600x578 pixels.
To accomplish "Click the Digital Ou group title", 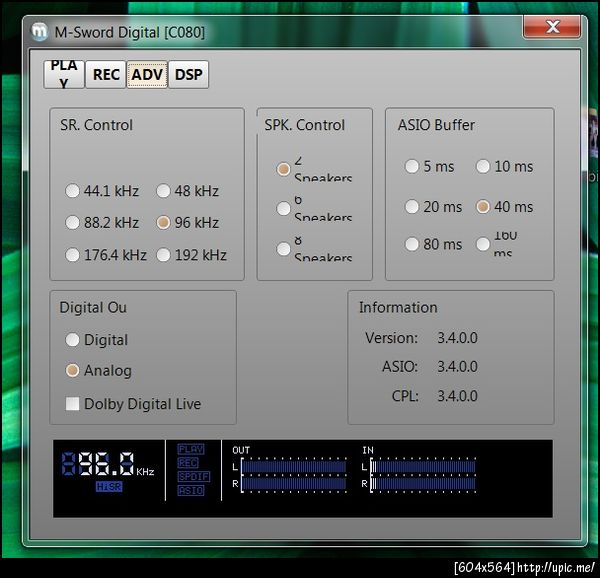I will click(x=93, y=308).
